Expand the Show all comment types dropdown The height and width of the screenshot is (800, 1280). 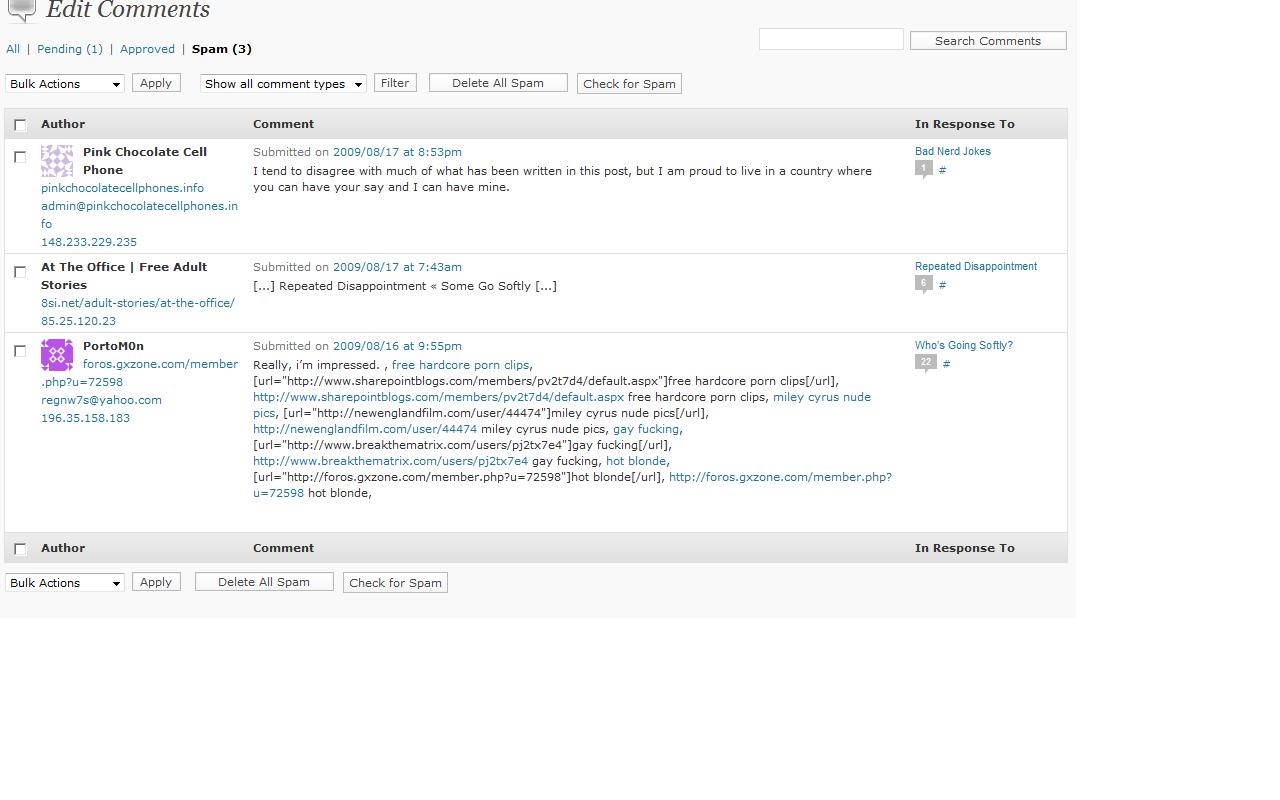283,84
